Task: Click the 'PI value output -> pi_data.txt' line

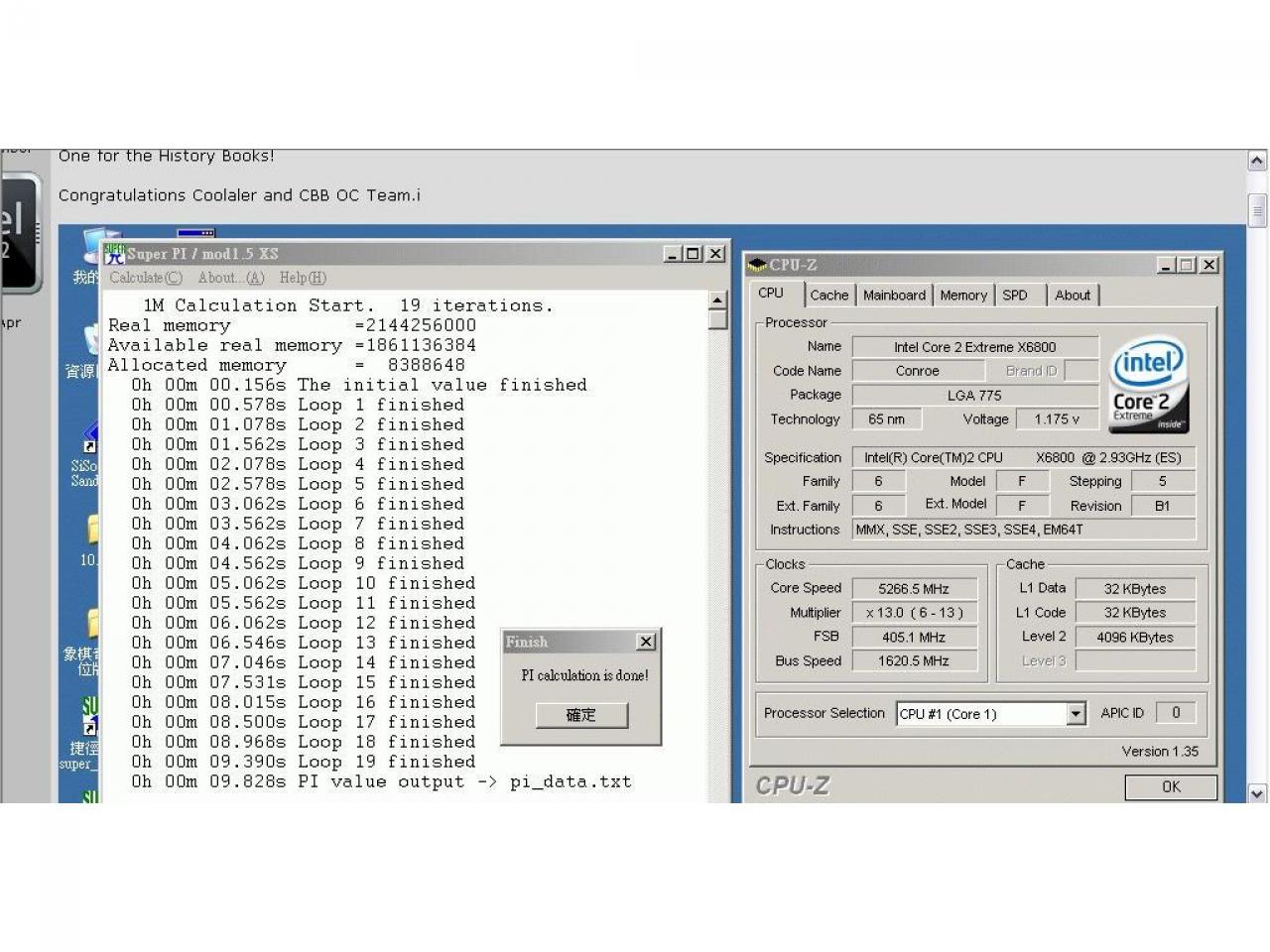Action: (381, 781)
